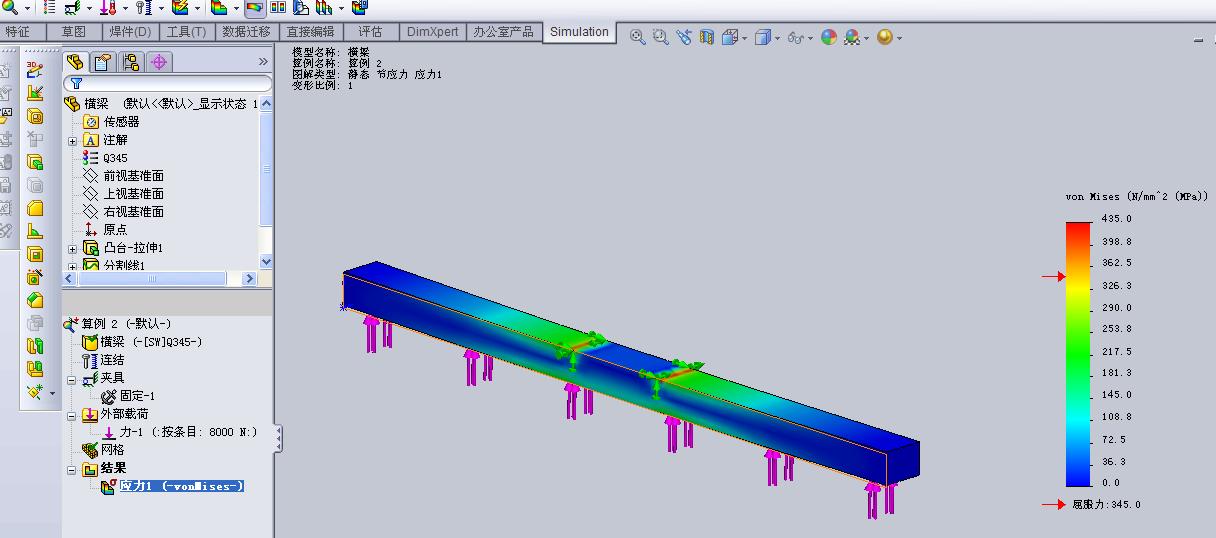The width and height of the screenshot is (1216, 538).
Task: Switch to the previous view
Action: (684, 37)
